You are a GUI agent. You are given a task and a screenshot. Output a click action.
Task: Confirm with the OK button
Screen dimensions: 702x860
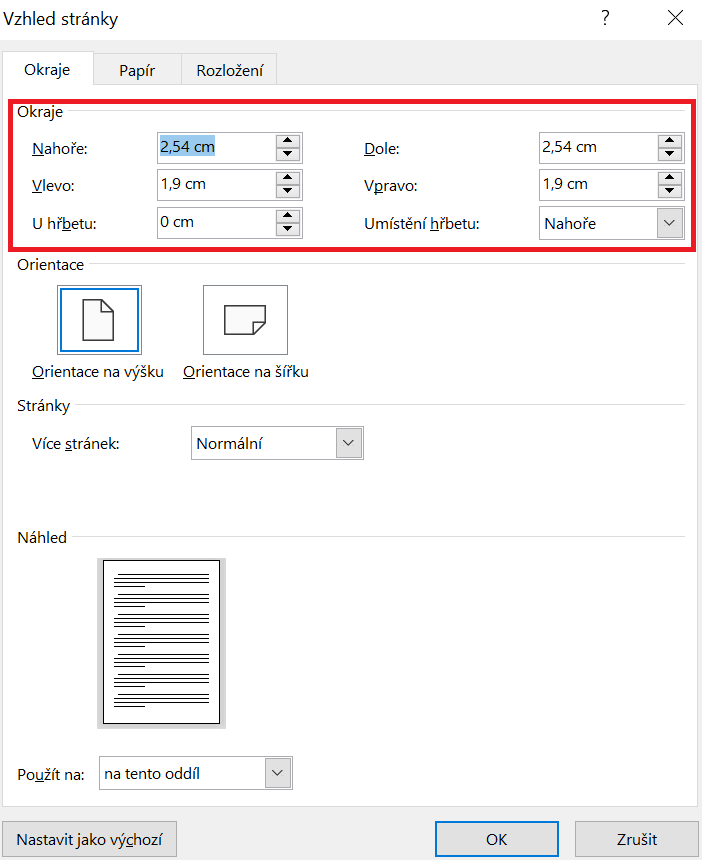pos(497,839)
